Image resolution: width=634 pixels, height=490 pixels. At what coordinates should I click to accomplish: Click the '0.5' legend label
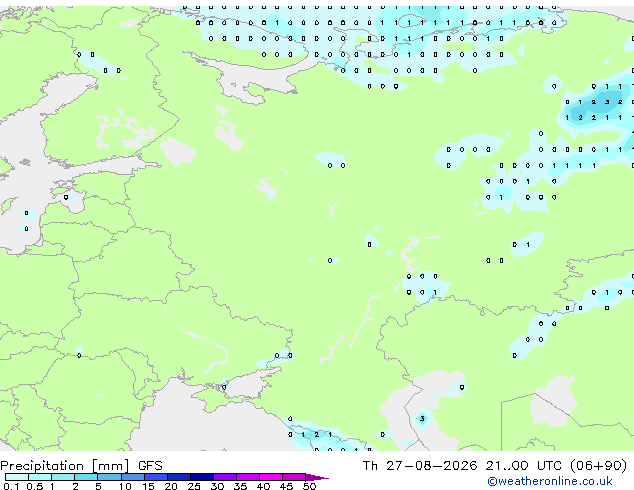click(x=35, y=486)
